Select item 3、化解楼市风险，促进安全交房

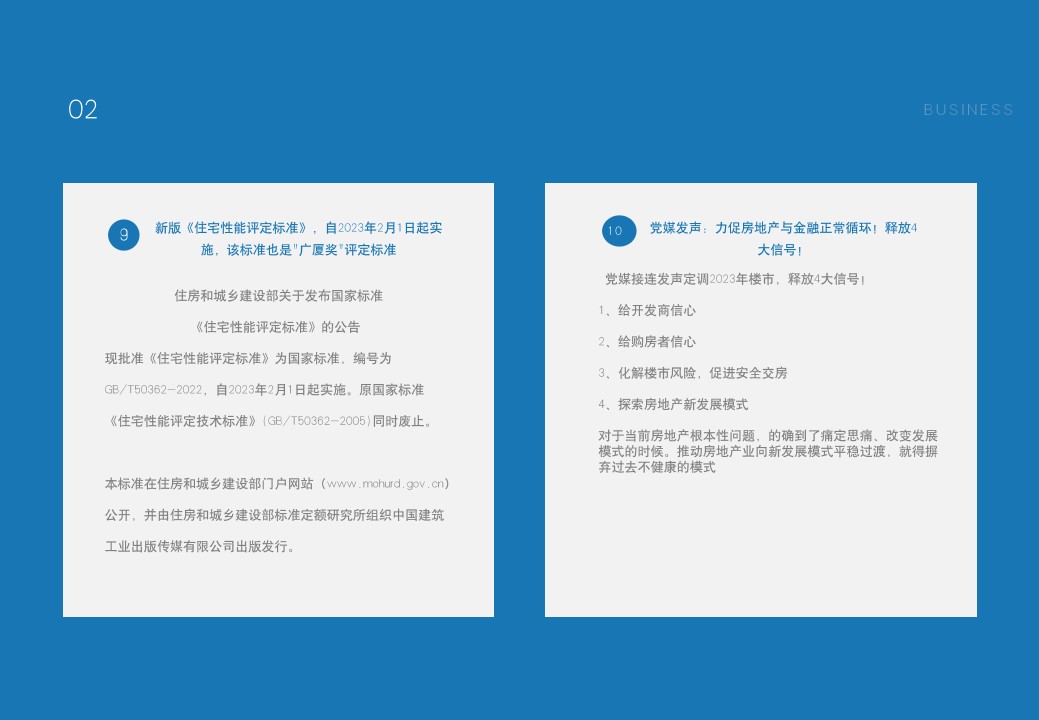click(x=693, y=373)
